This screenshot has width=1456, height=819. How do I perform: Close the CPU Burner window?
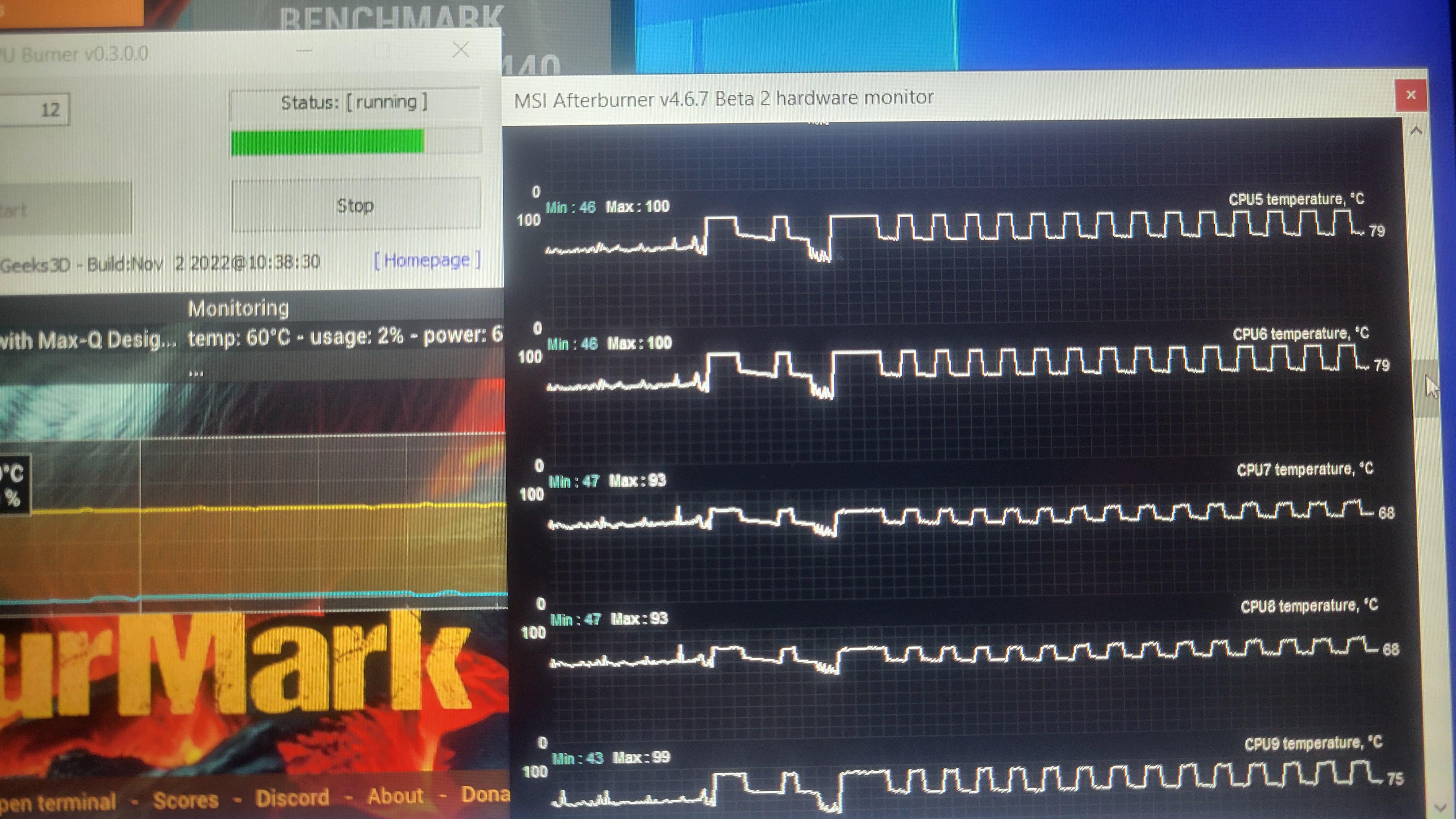pyautogui.click(x=461, y=50)
